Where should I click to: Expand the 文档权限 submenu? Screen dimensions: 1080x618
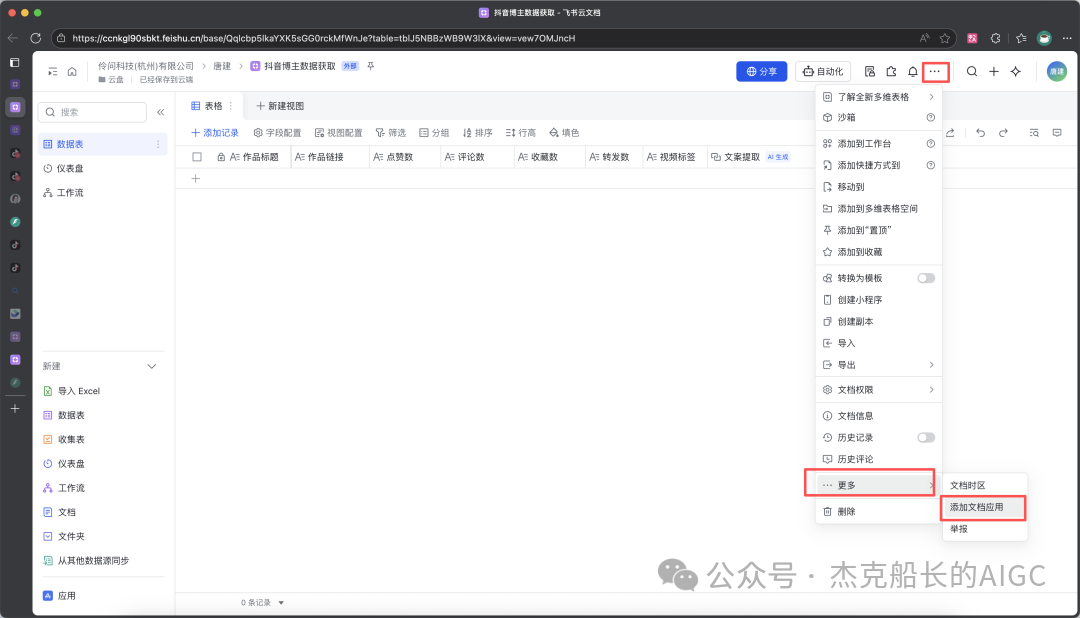878,390
